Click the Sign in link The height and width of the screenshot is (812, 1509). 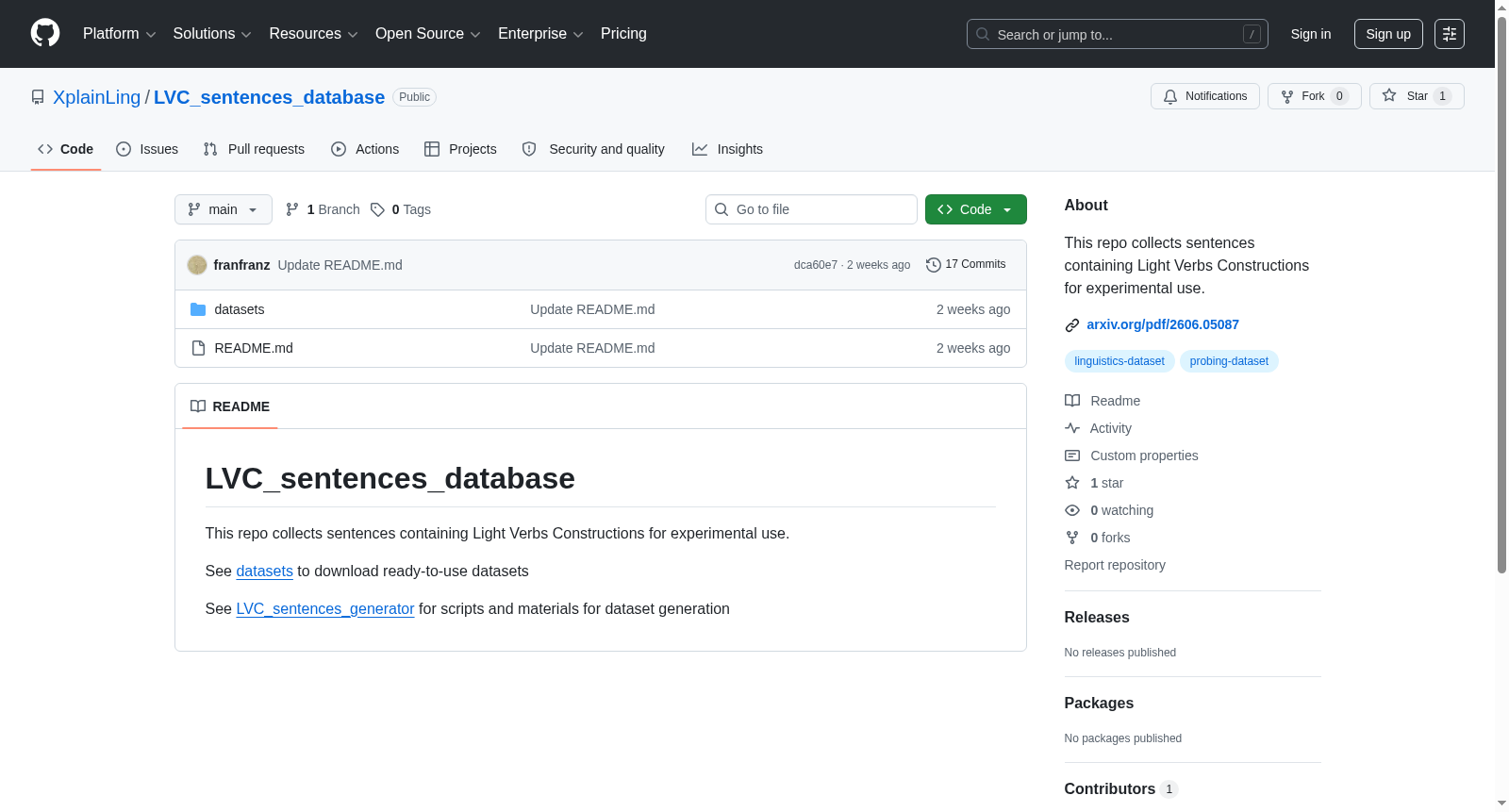tap(1311, 34)
